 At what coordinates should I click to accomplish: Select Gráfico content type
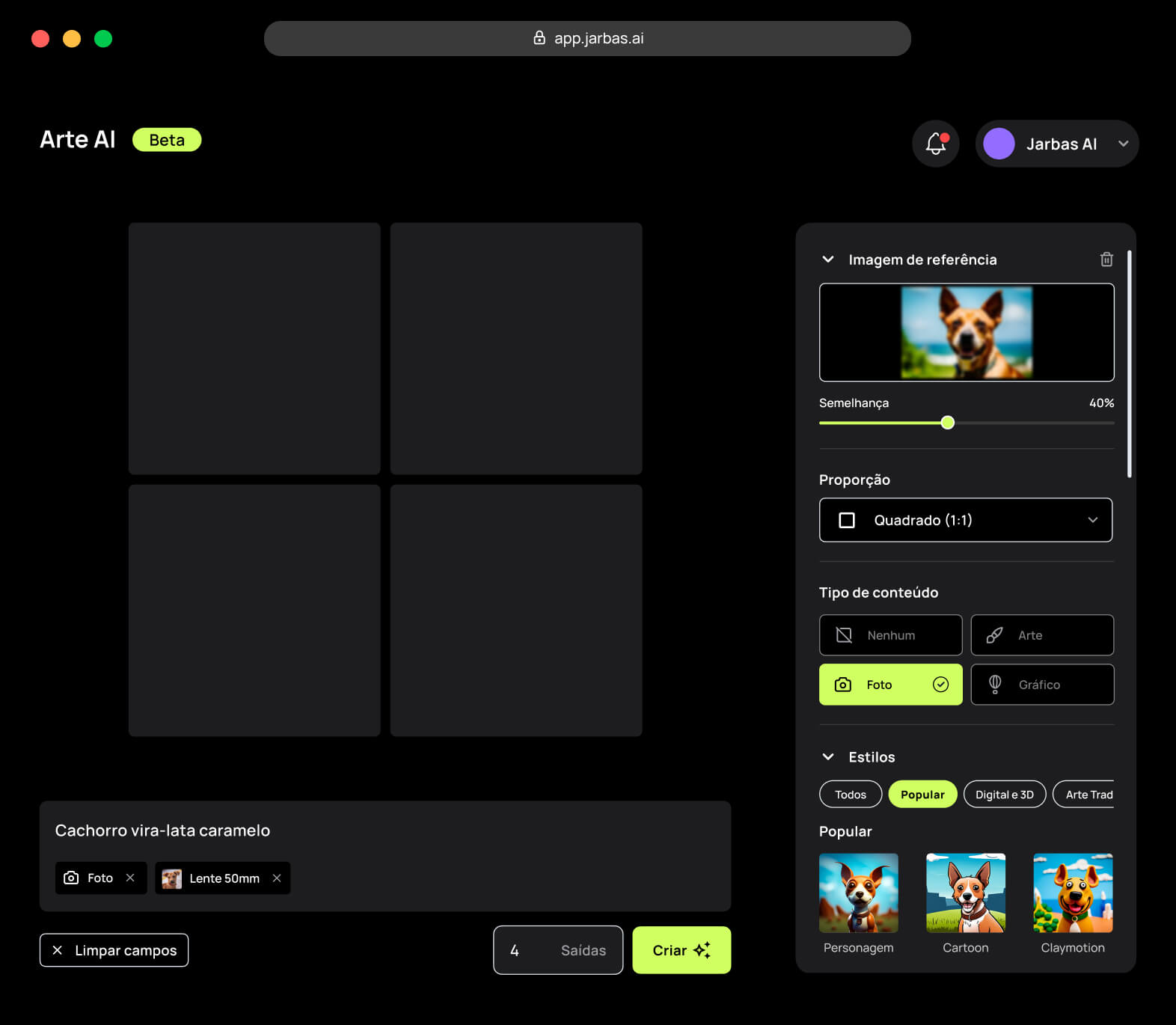1041,685
